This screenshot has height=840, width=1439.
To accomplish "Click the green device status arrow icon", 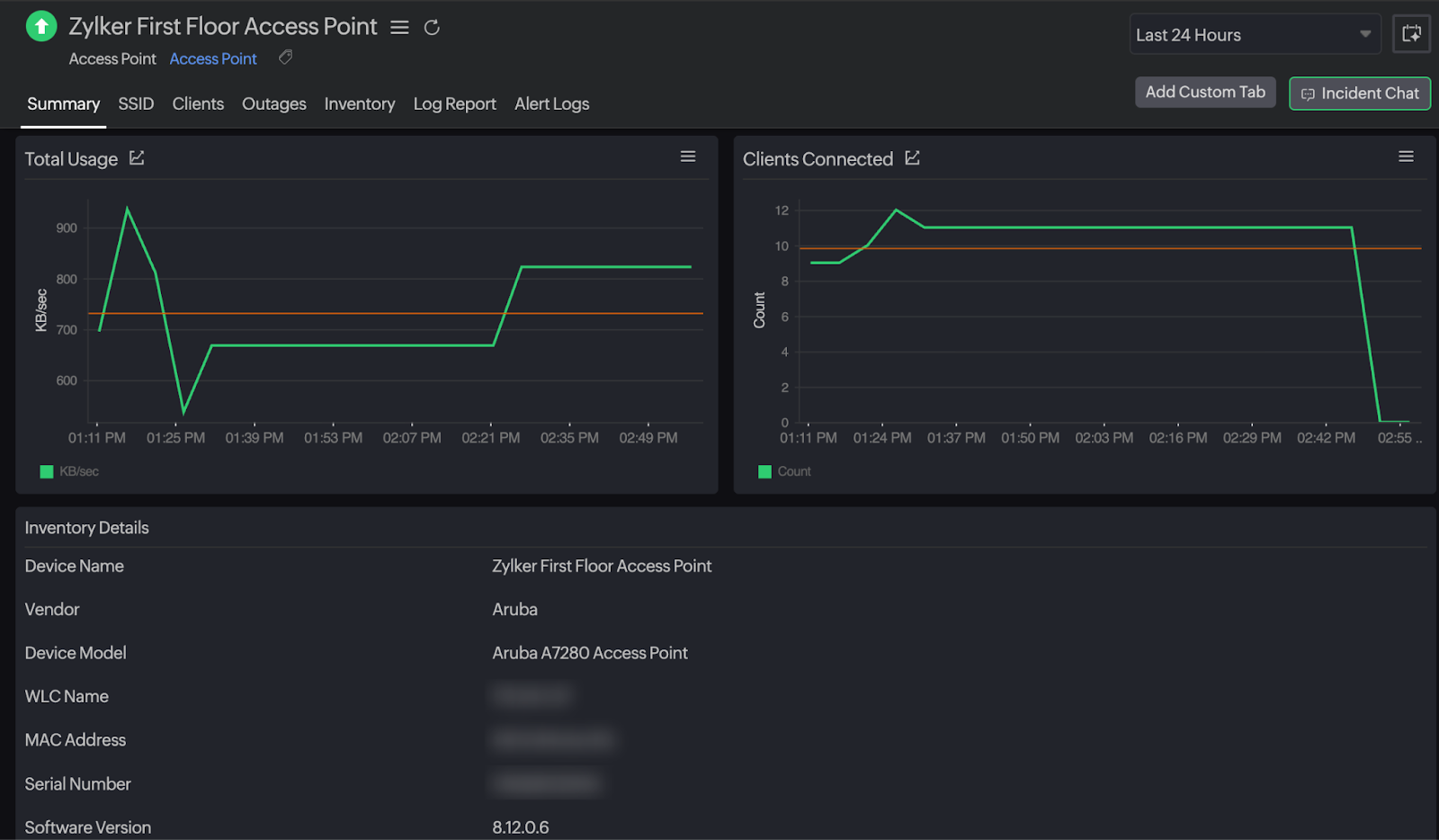I will [x=40, y=26].
